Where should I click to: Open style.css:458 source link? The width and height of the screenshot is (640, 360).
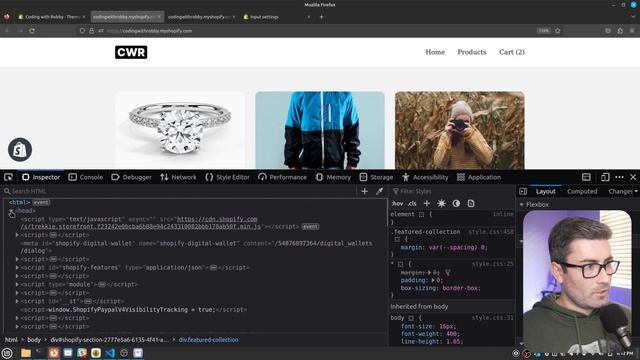coord(491,232)
